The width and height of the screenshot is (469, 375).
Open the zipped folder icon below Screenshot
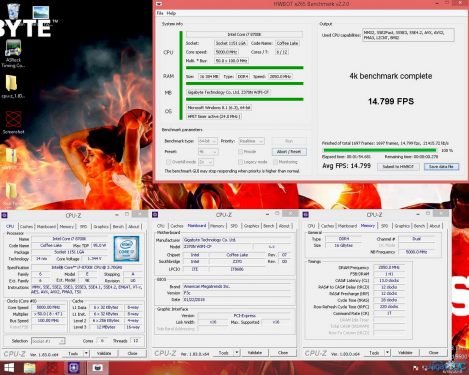pos(11,156)
